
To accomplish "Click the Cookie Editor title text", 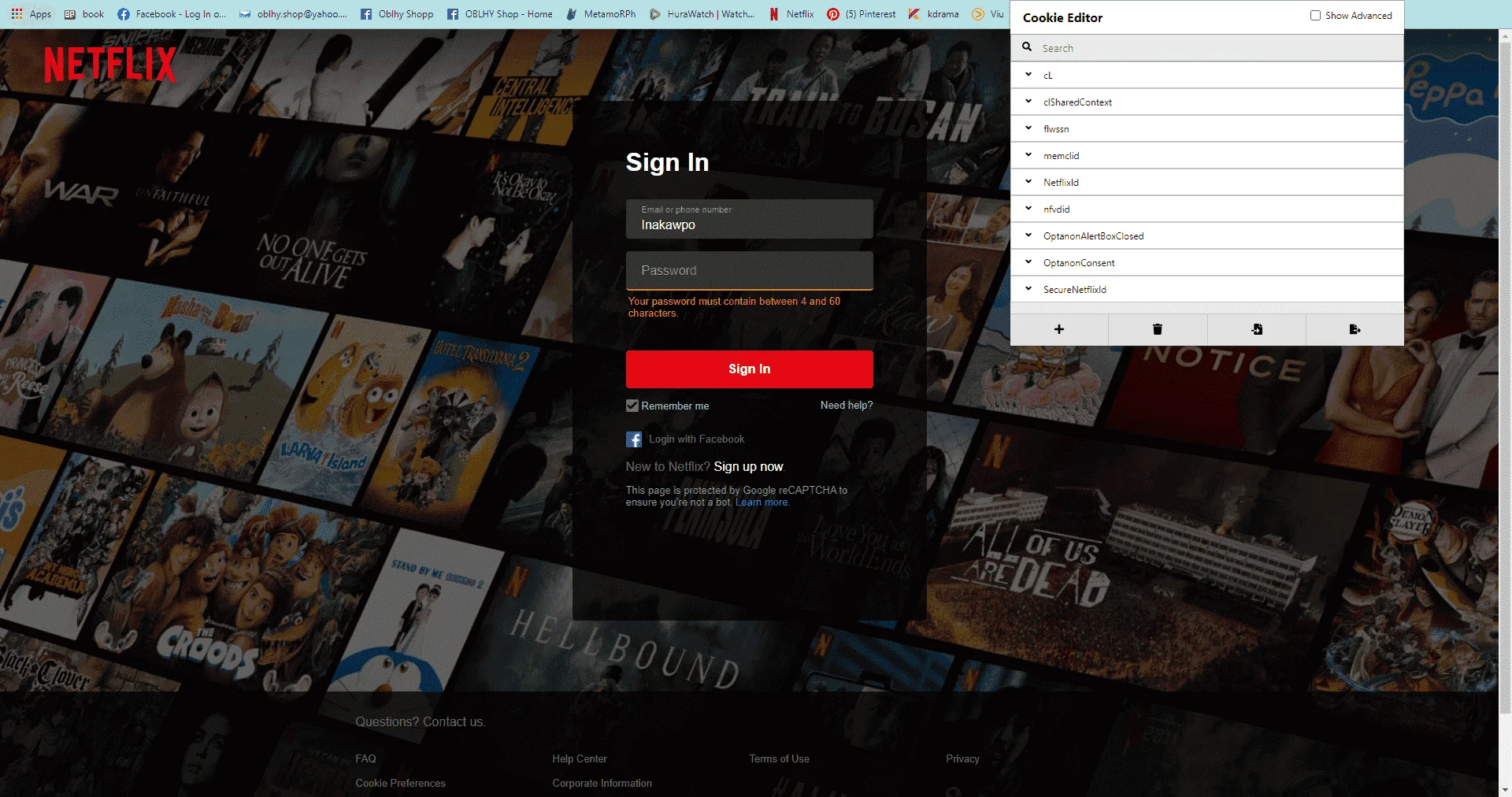I will 1062,17.
